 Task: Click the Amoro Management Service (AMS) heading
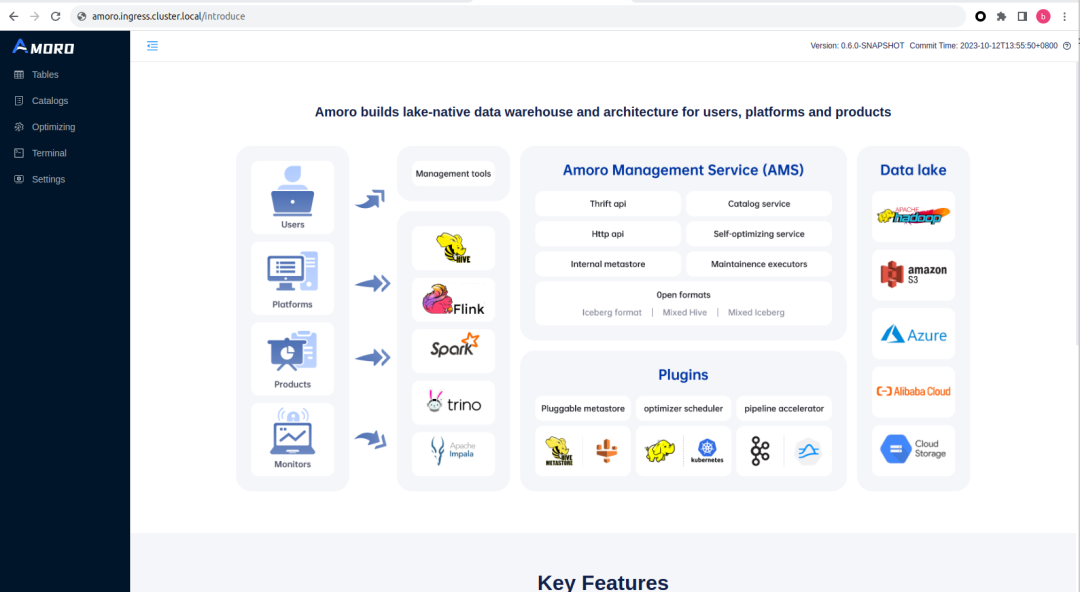click(683, 170)
